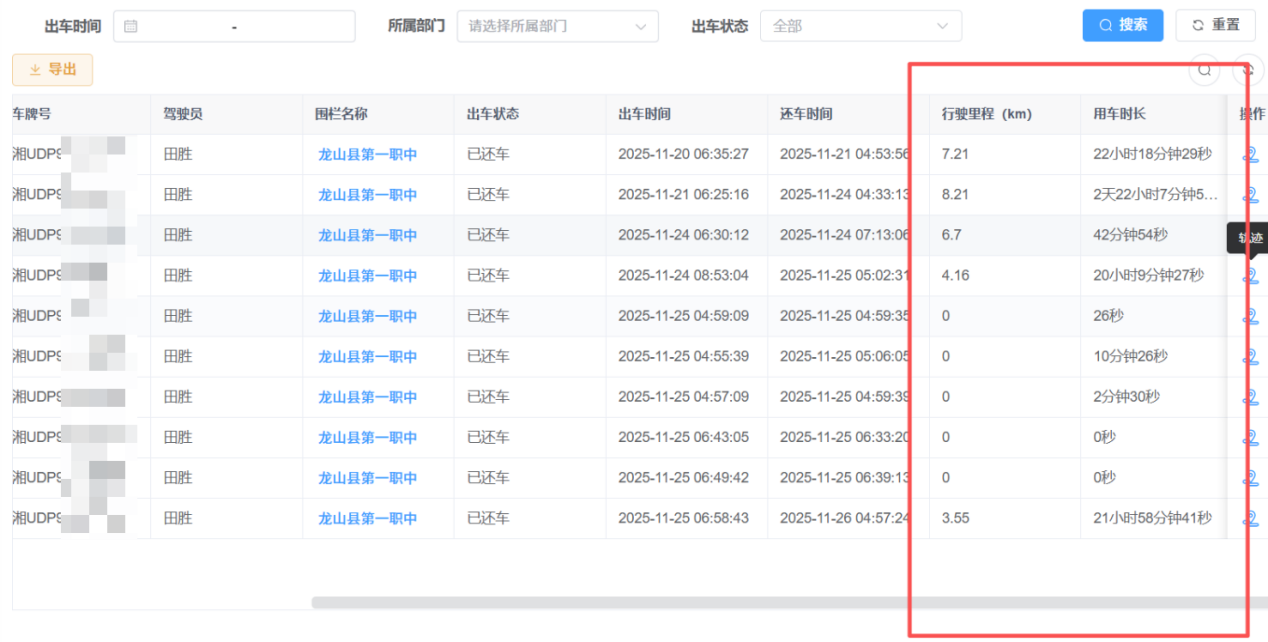Open 龙山县第一职中 link in the 06:43:05 row
1268x642 pixels.
[367, 438]
